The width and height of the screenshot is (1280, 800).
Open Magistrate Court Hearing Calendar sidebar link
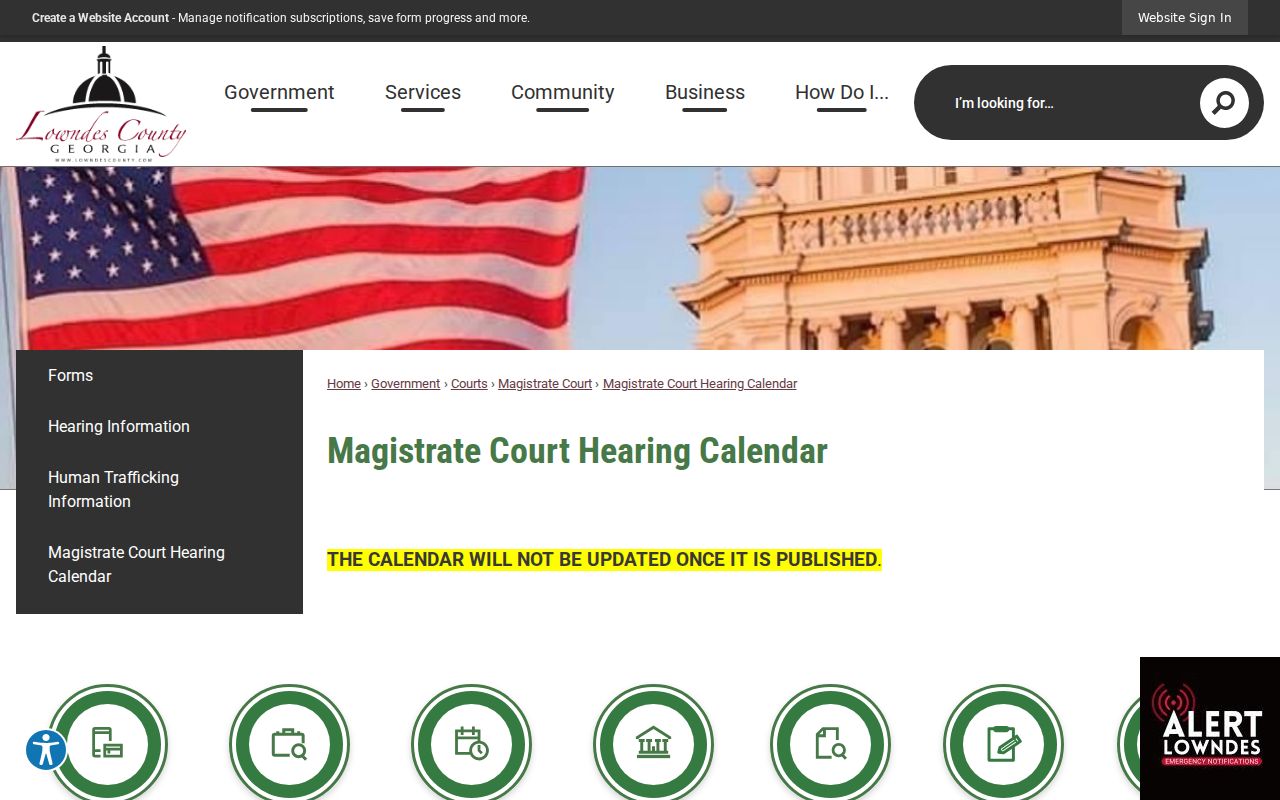(159, 564)
